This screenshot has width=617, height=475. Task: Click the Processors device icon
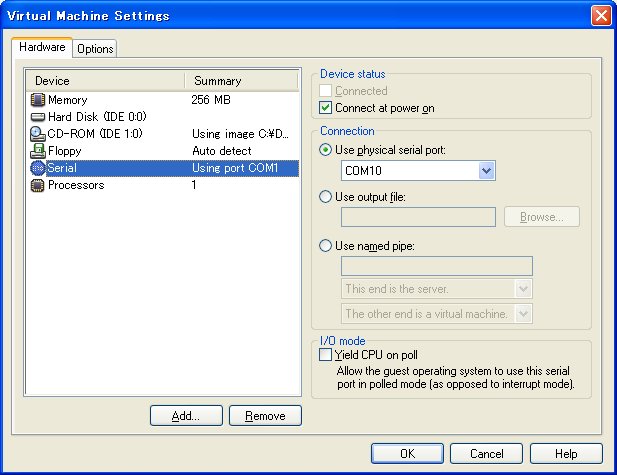pos(38,185)
